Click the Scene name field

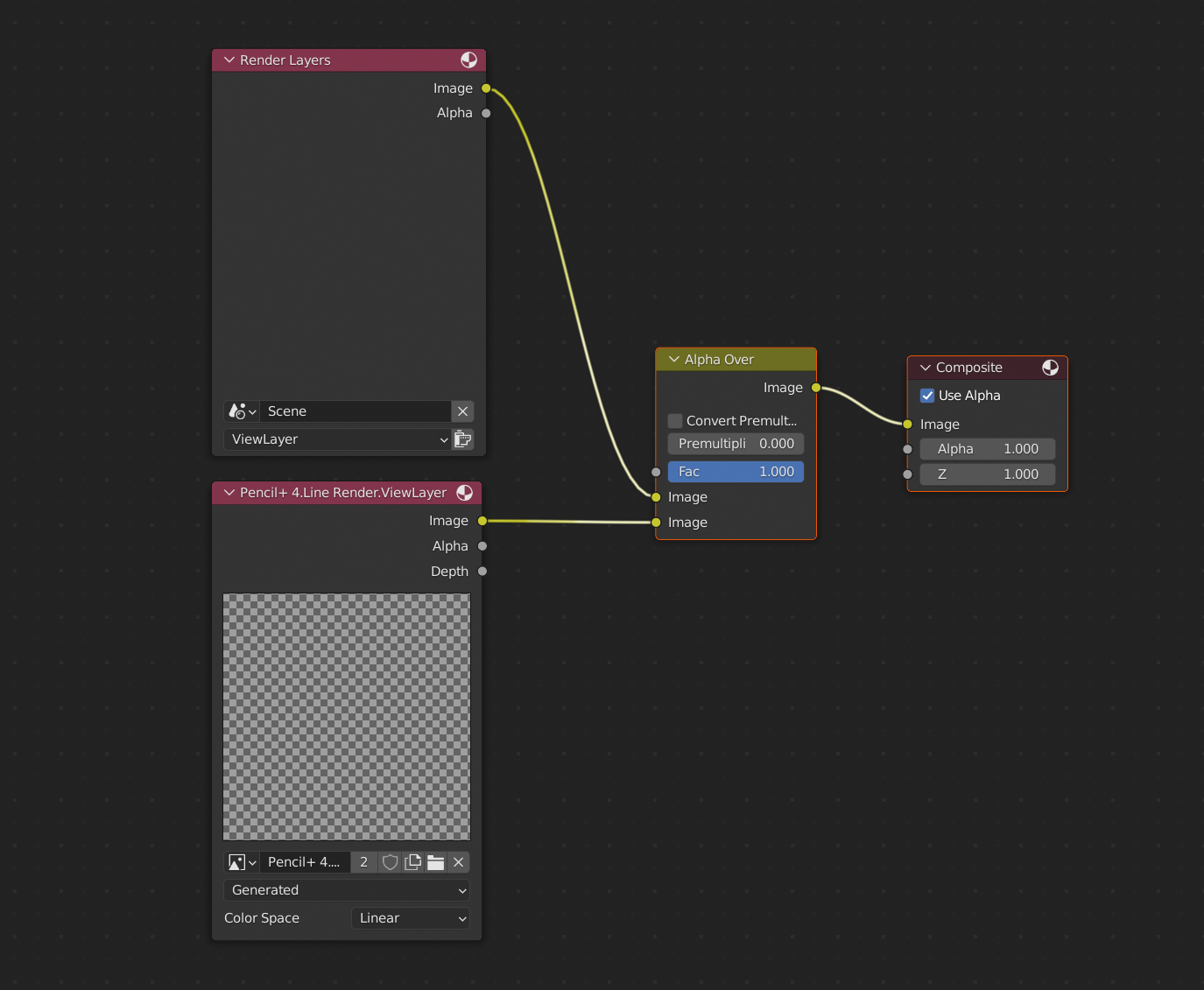[x=355, y=411]
